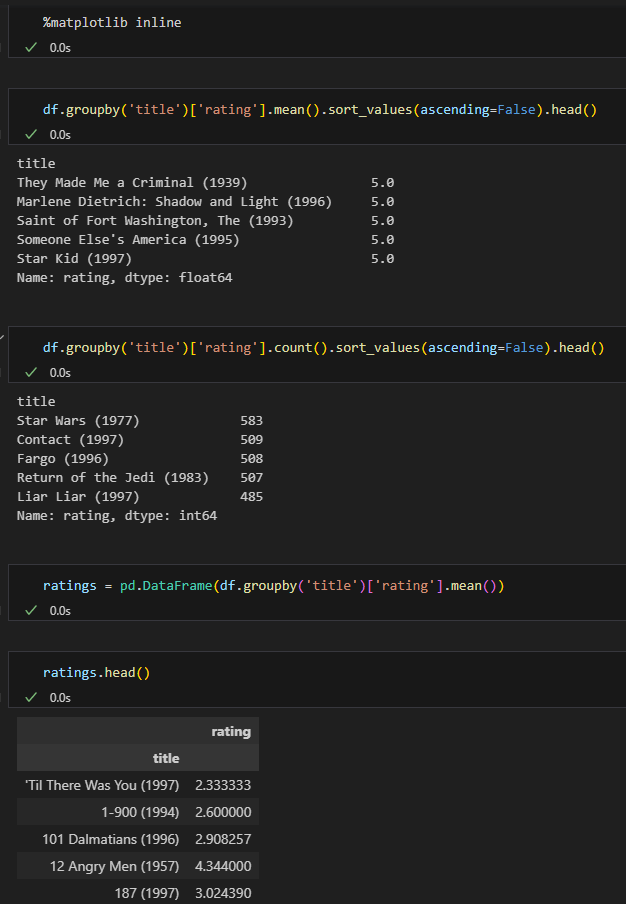Select 'Saint of Fort Washington, The (1993)' row
This screenshot has width=626, height=904.
click(x=205, y=221)
